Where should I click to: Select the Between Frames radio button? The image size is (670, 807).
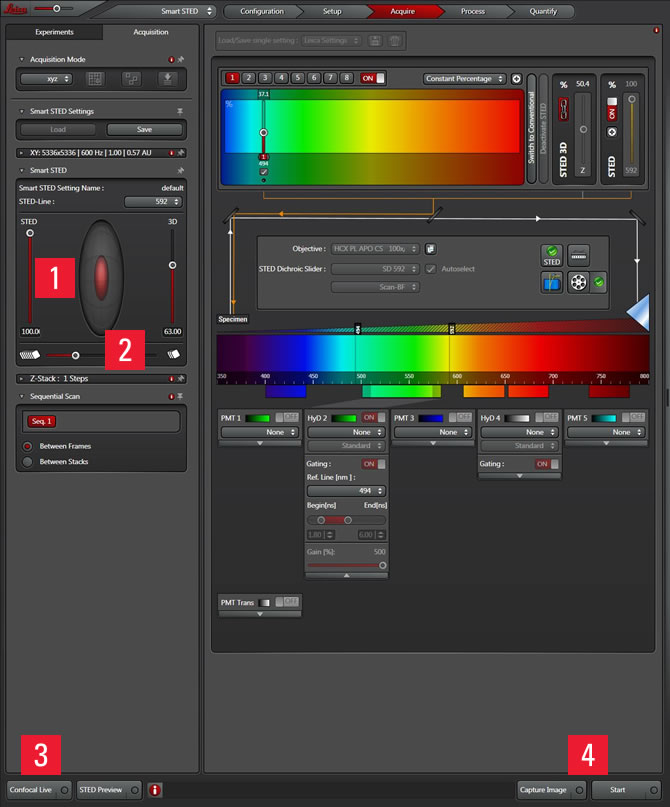click(x=28, y=446)
